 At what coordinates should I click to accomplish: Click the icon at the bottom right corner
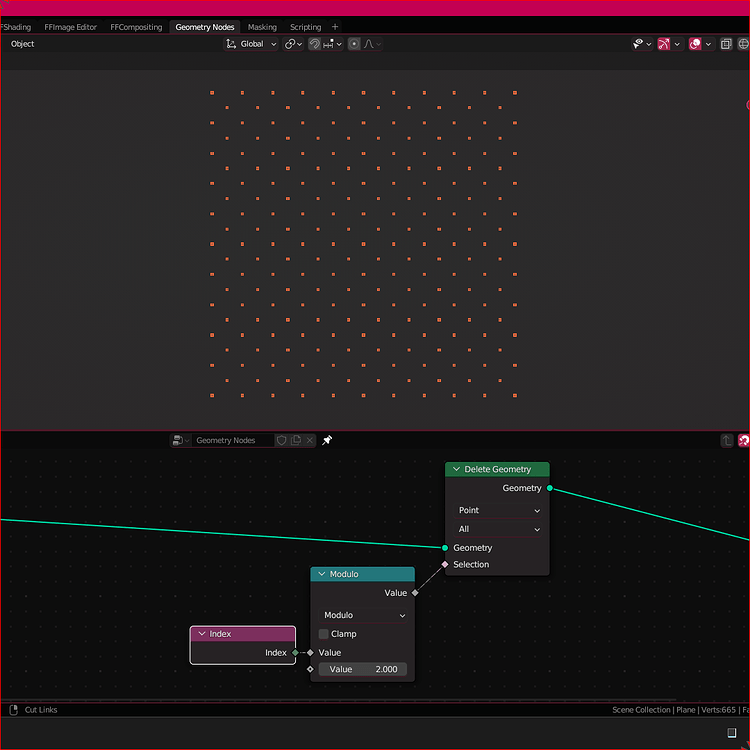coord(731,732)
